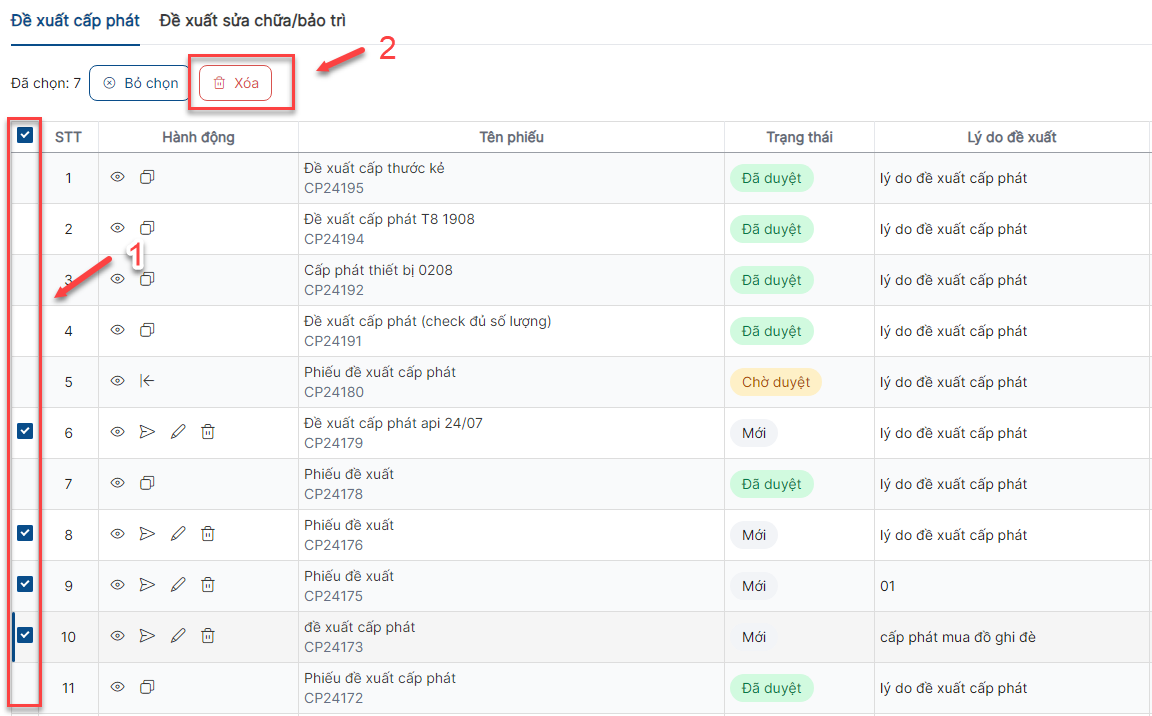
Task: Toggle the select-all header checkbox
Action: pyautogui.click(x=25, y=135)
